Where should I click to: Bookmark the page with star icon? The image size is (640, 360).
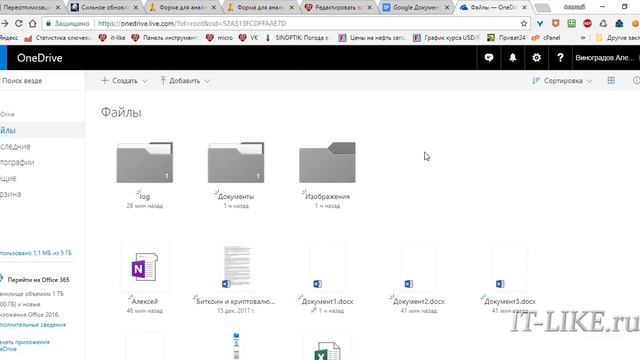pyautogui.click(x=524, y=24)
